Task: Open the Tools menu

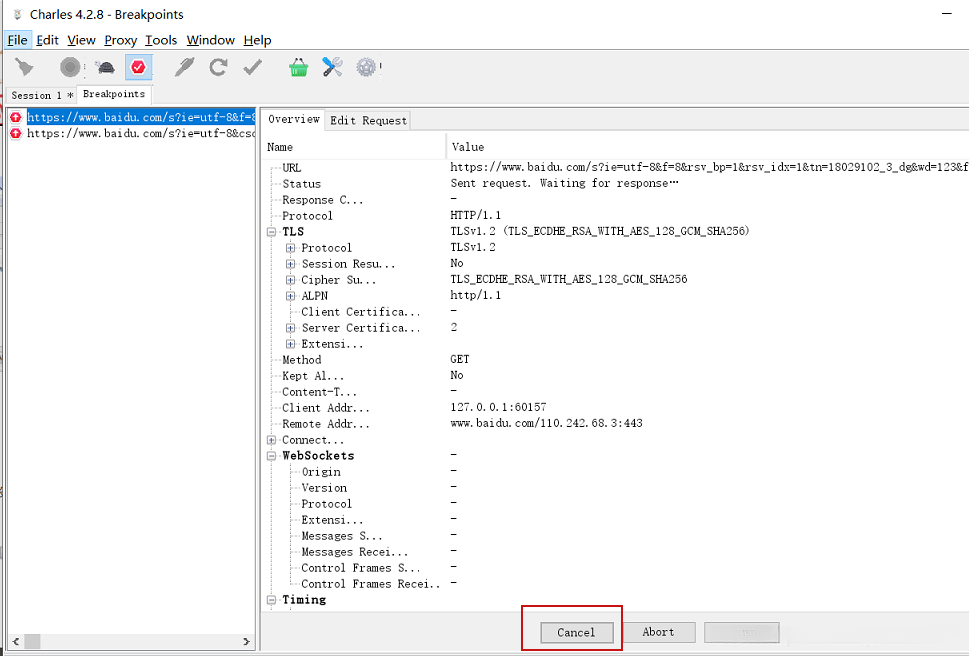Action: [161, 40]
